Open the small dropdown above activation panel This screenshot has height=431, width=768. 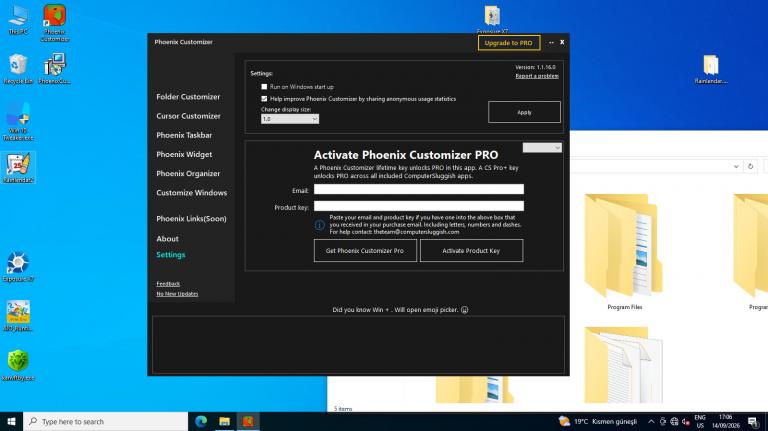coord(542,147)
